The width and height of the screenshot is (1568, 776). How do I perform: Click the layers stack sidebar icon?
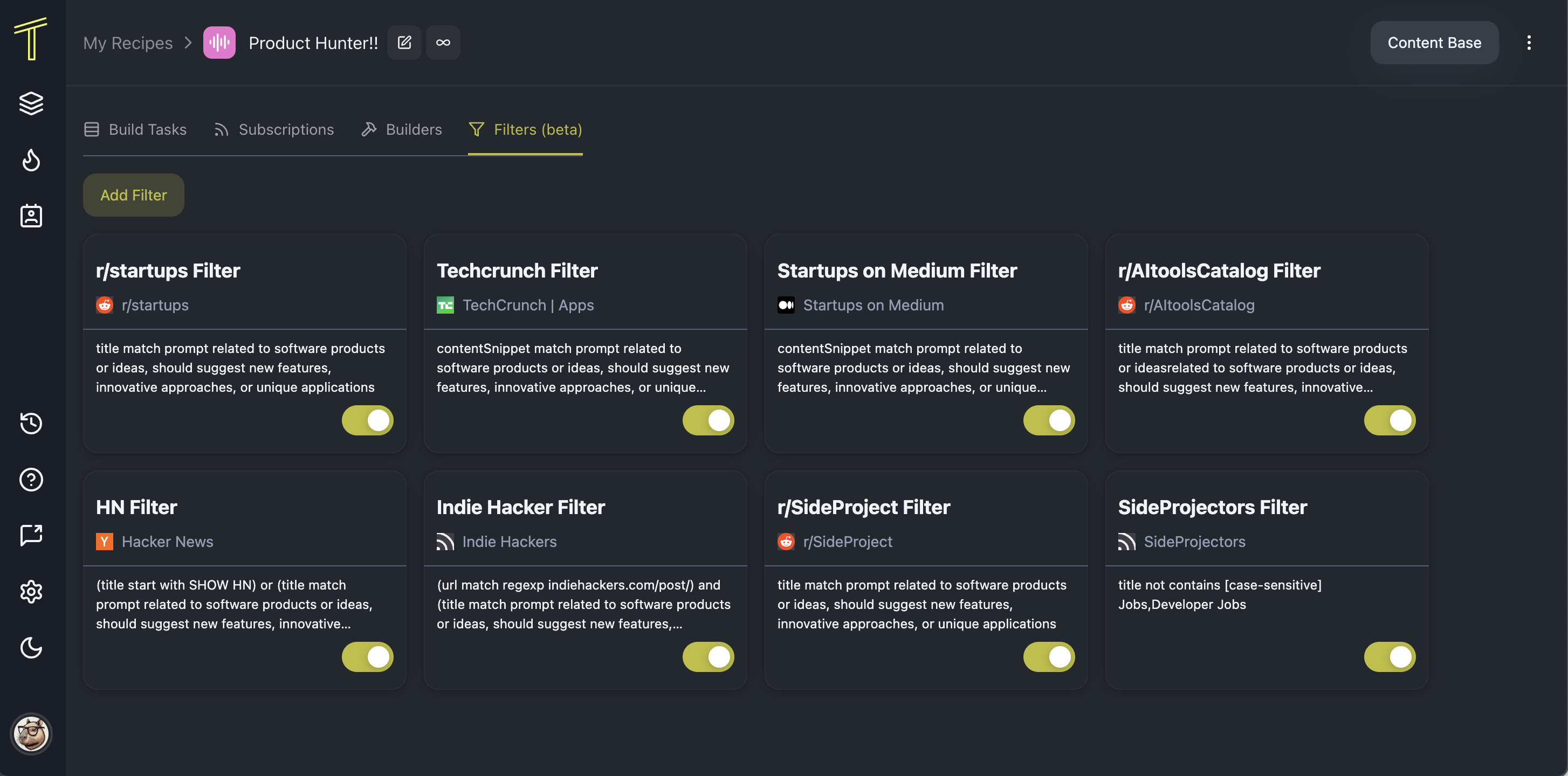[31, 103]
